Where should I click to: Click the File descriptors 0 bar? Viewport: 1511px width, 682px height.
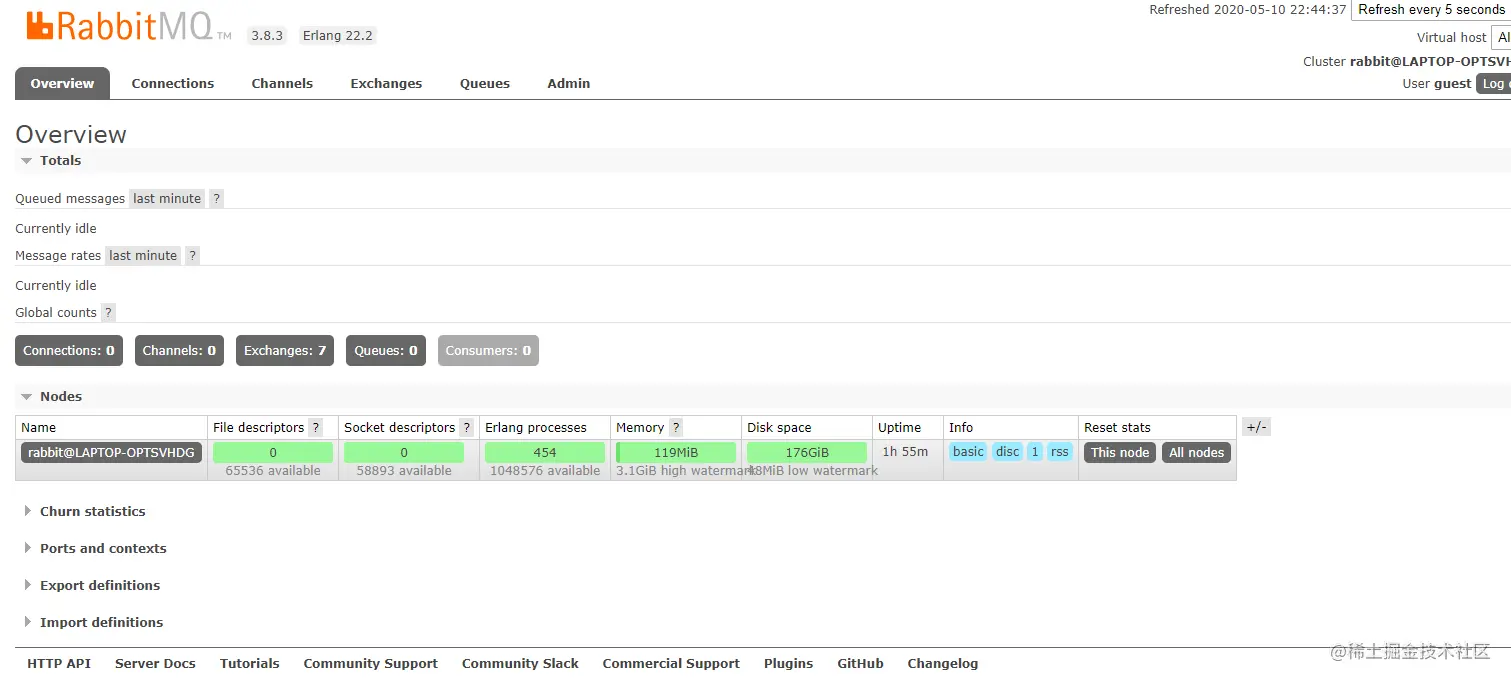click(x=273, y=452)
